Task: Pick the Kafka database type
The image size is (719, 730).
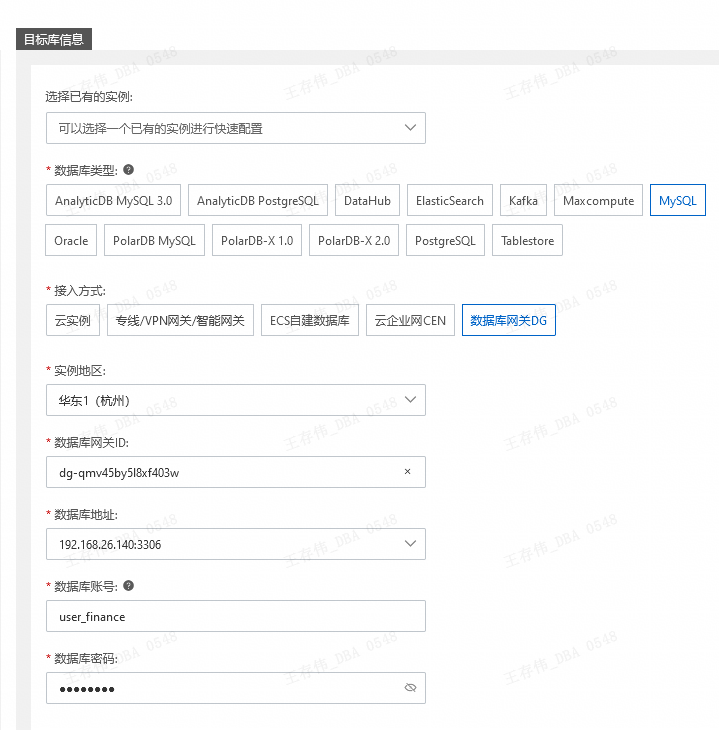Action: click(523, 201)
